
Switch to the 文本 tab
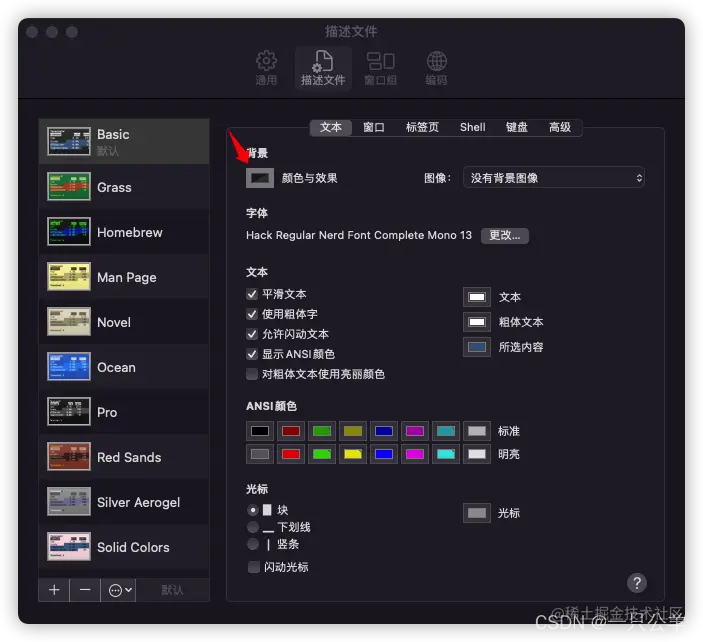(x=331, y=127)
